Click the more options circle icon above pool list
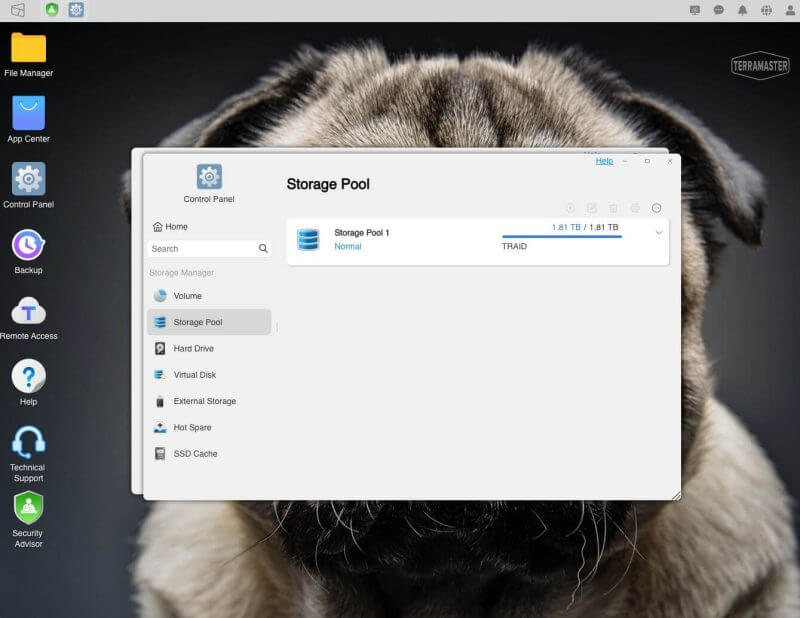800x618 pixels. tap(657, 208)
